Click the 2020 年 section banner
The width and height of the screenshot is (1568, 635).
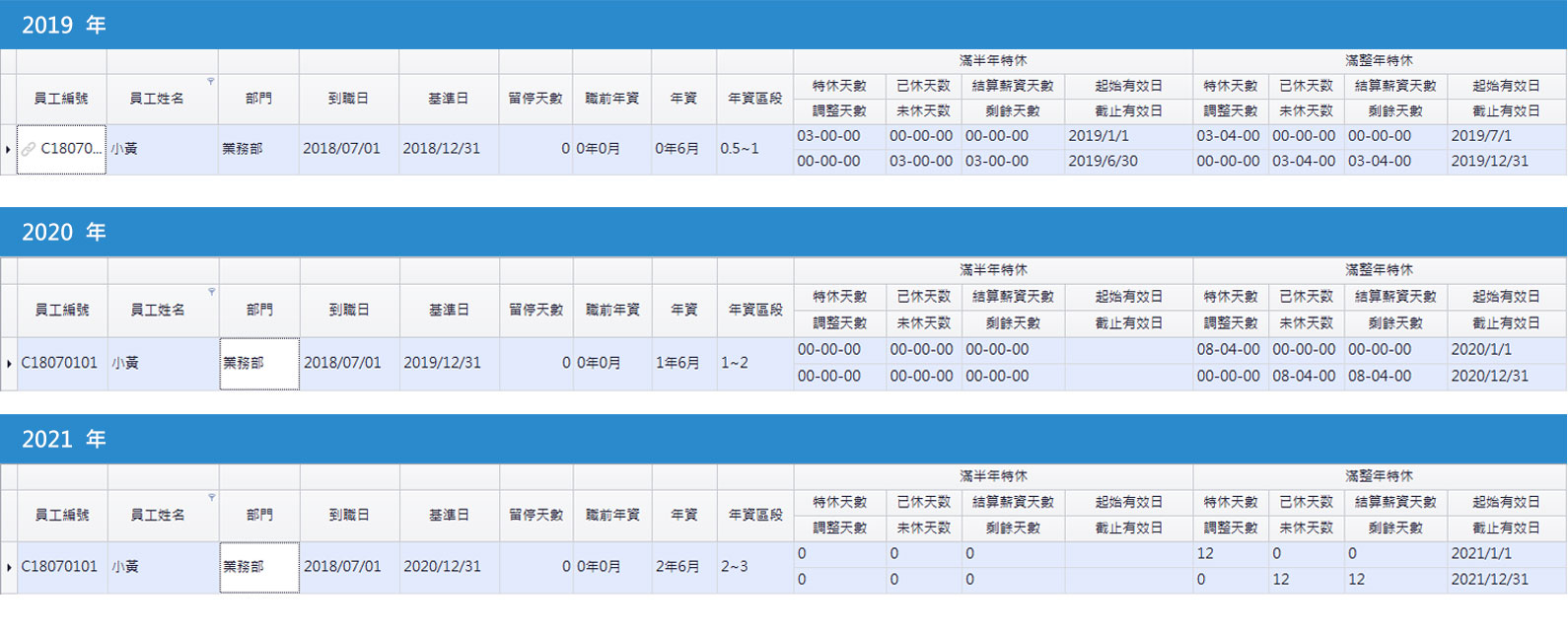783,232
